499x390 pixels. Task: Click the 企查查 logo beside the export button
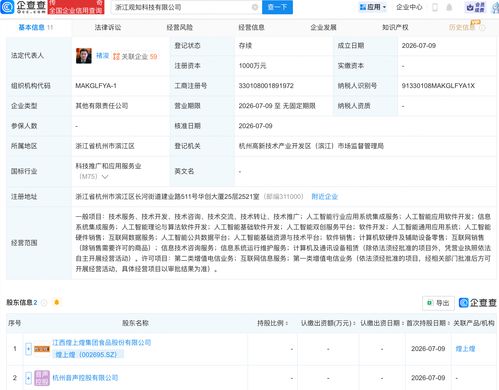point(478,303)
